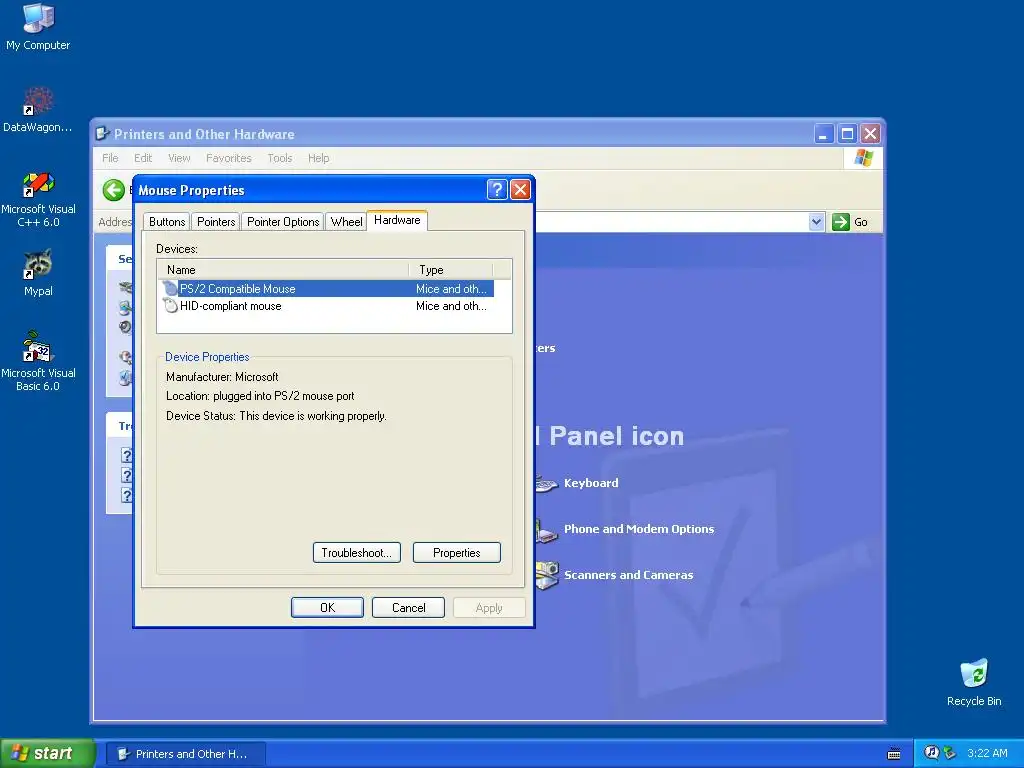Select the HID-compliant mouse row
Screen dimensions: 1024x768
pyautogui.click(x=326, y=306)
